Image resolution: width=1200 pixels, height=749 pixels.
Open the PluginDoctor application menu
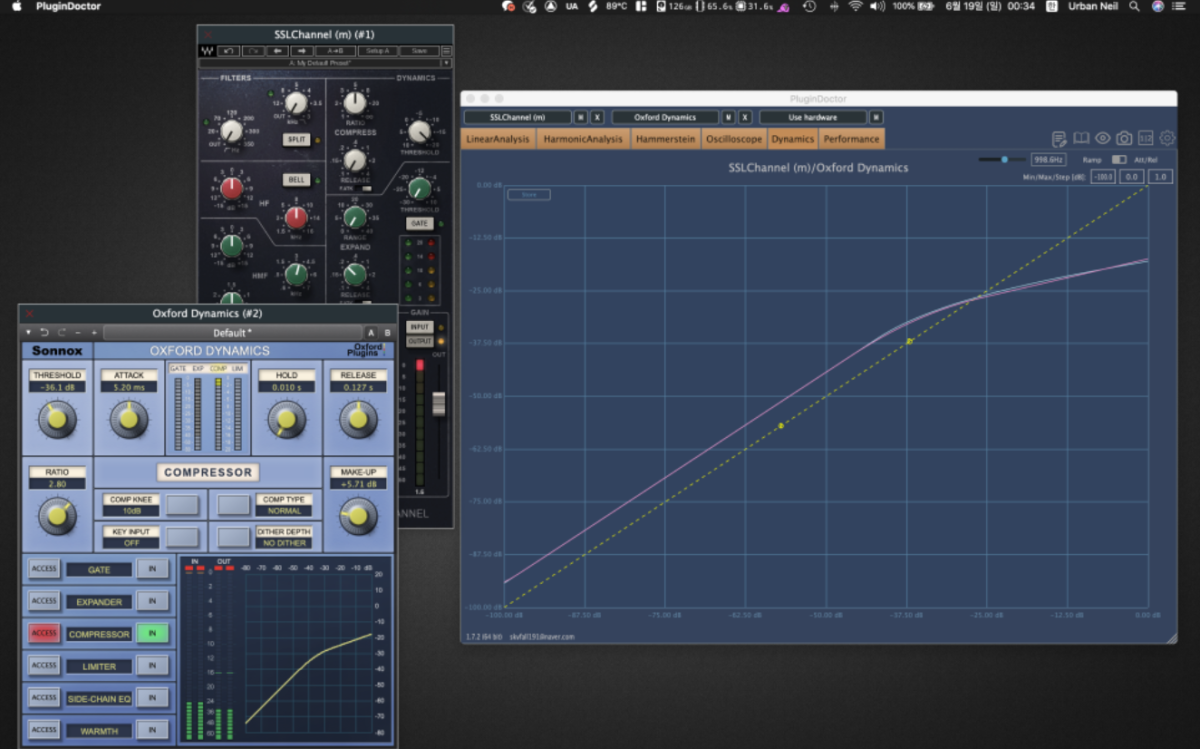68,6
